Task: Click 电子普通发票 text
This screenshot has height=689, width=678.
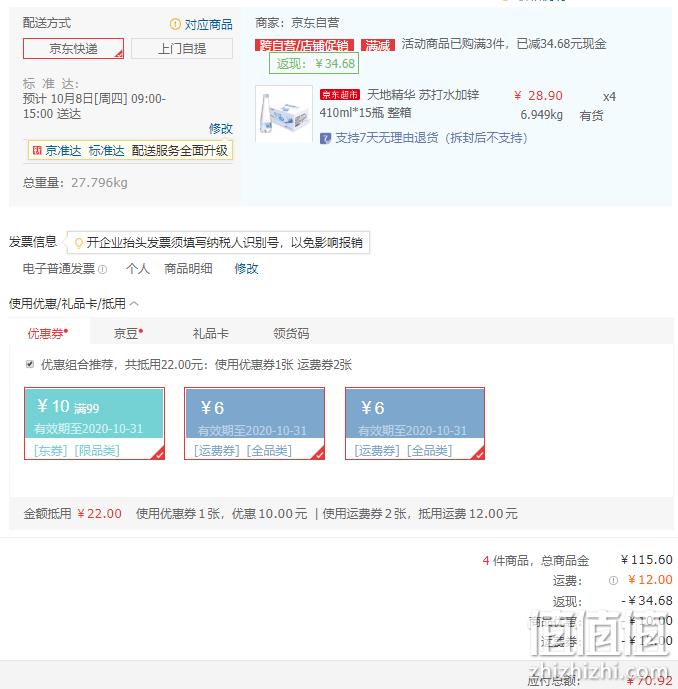Action: [59, 268]
